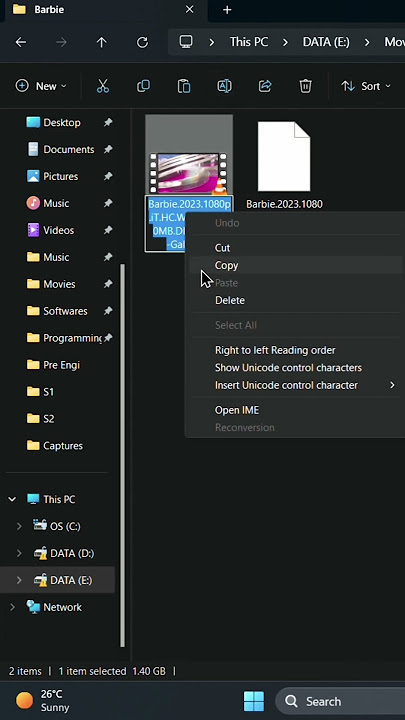Select DATA (D:) drive in sidebar
This screenshot has width=405, height=720.
(x=64, y=553)
